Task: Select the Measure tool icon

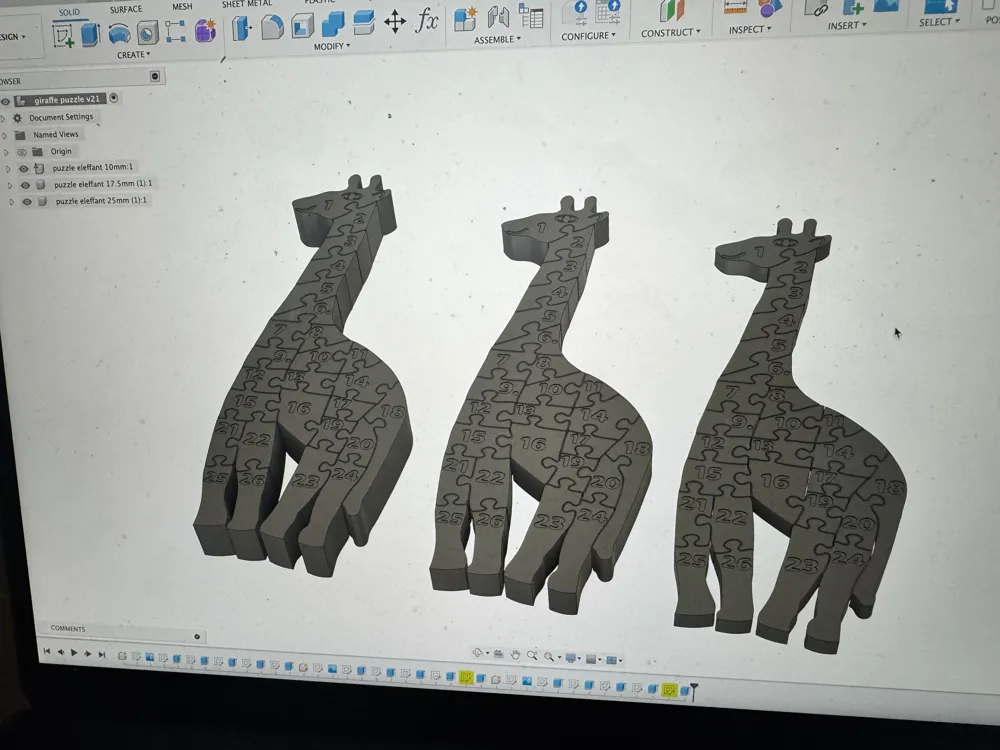Action: (x=735, y=8)
